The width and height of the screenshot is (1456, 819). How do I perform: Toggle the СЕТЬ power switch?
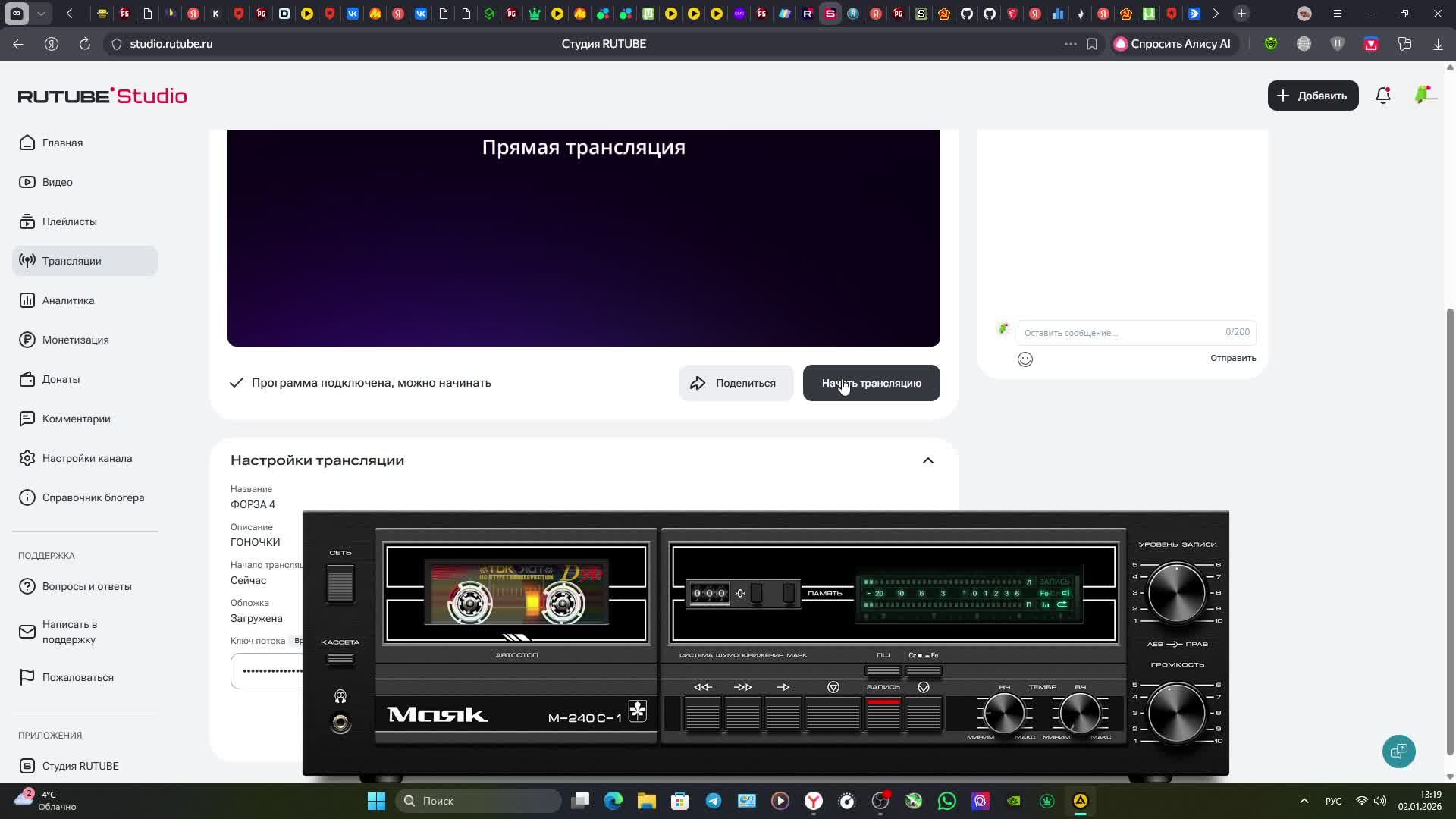coord(340,584)
